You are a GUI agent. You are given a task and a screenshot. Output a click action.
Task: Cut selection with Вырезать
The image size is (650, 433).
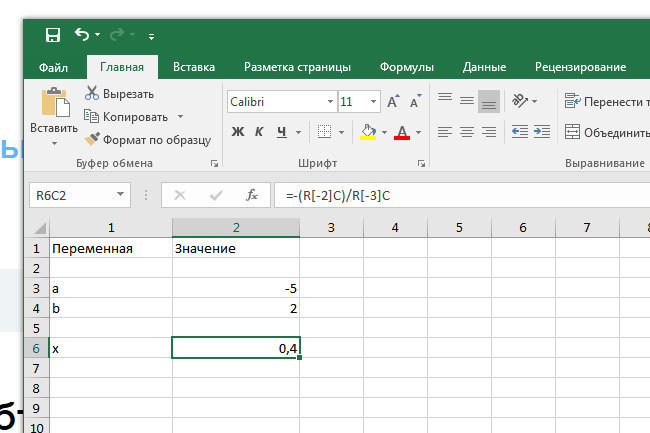119,94
